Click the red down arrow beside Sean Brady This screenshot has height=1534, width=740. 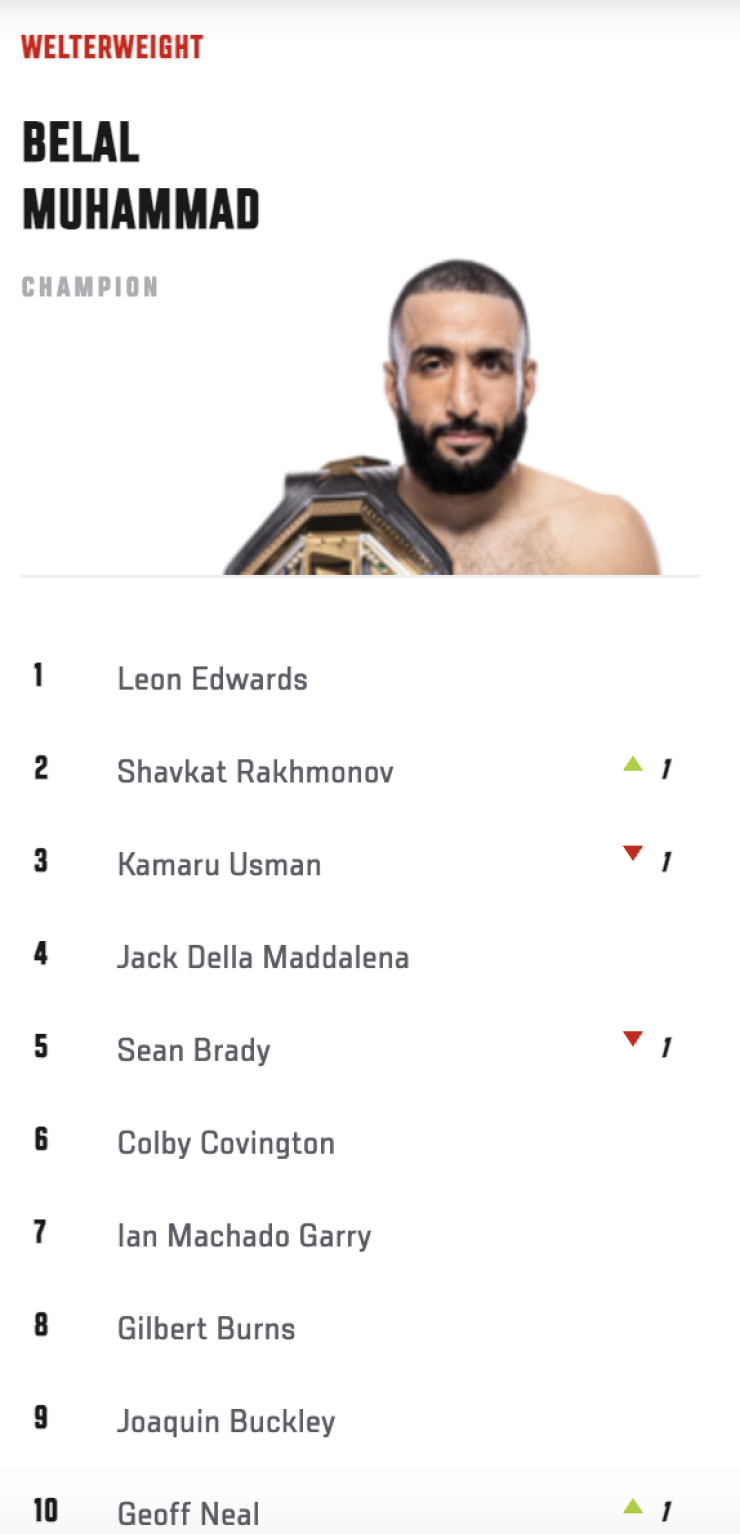[x=633, y=1039]
